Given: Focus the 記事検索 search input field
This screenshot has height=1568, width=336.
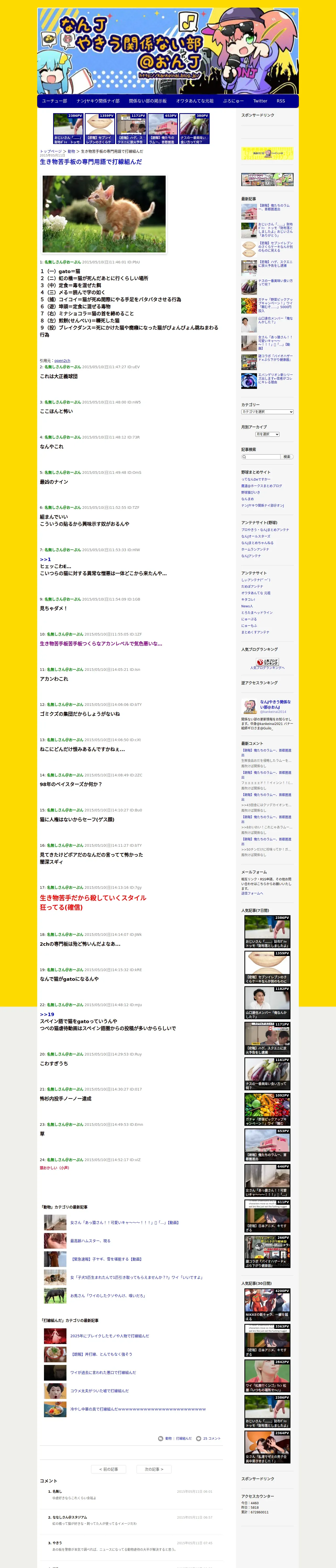Looking at the screenshot, I should 261,457.
